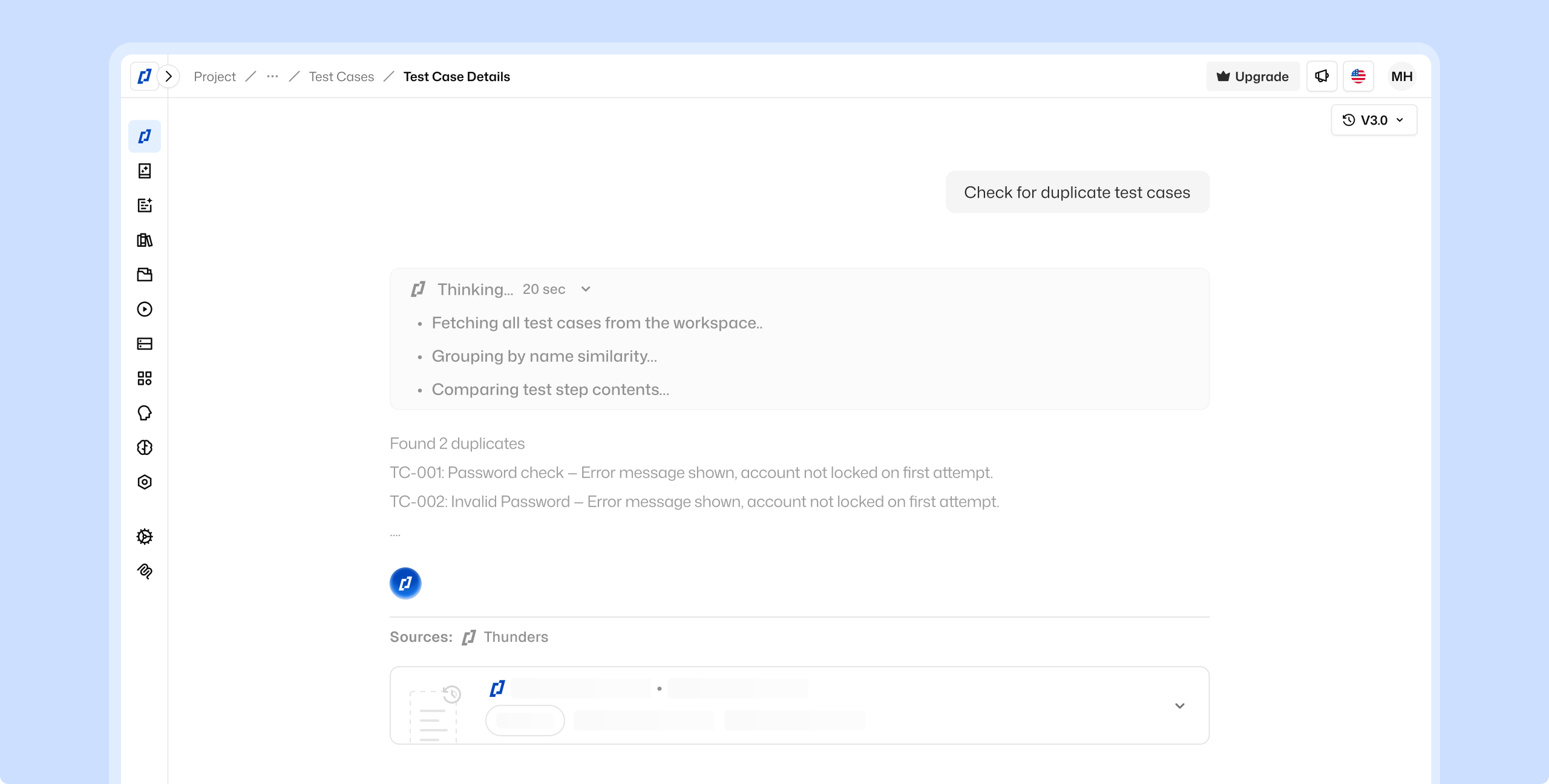Viewport: 1549px width, 784px height.
Task: Change language via US flag button
Action: click(x=1358, y=76)
